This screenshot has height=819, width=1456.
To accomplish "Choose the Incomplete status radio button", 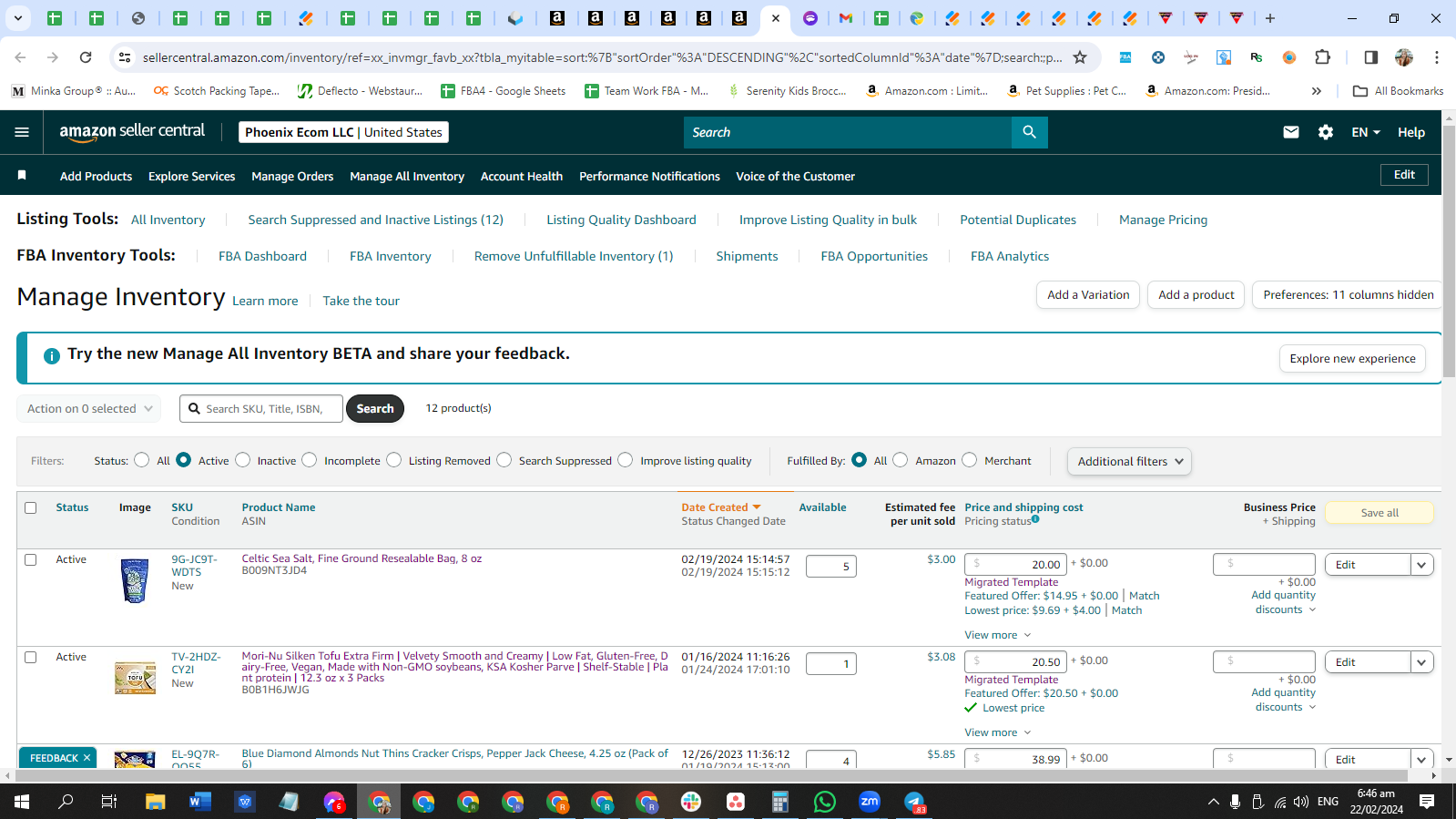I will 310,460.
